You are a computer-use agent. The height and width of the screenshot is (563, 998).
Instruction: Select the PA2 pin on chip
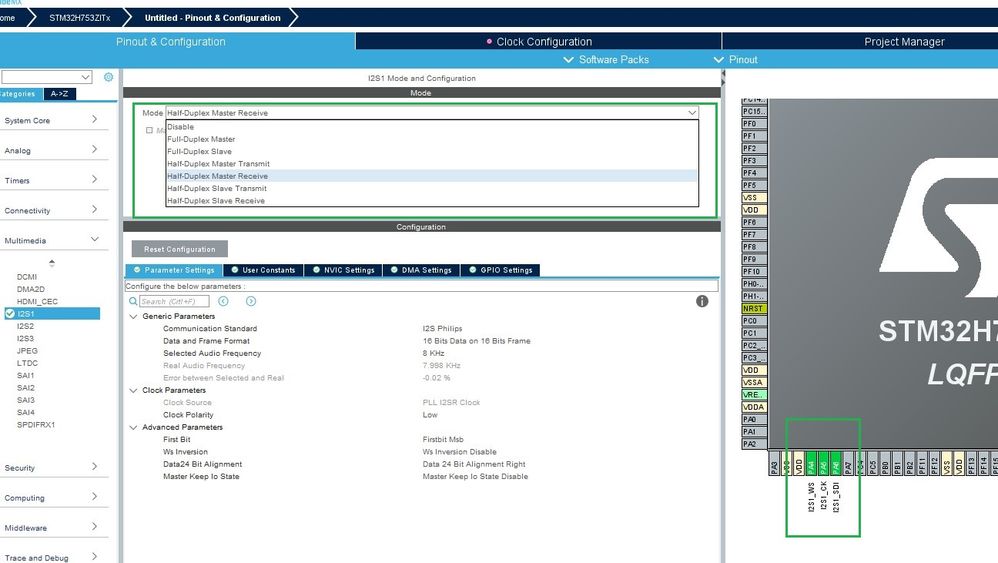click(x=754, y=444)
